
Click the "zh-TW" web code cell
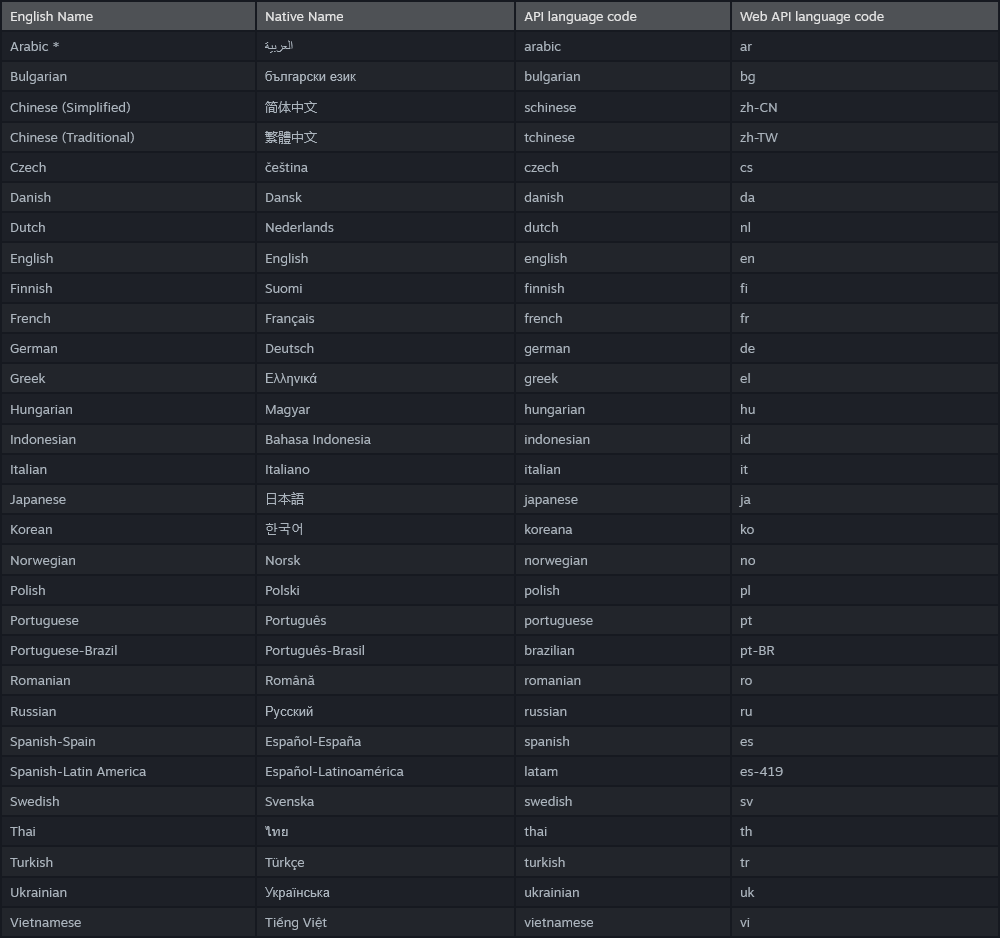coord(865,137)
